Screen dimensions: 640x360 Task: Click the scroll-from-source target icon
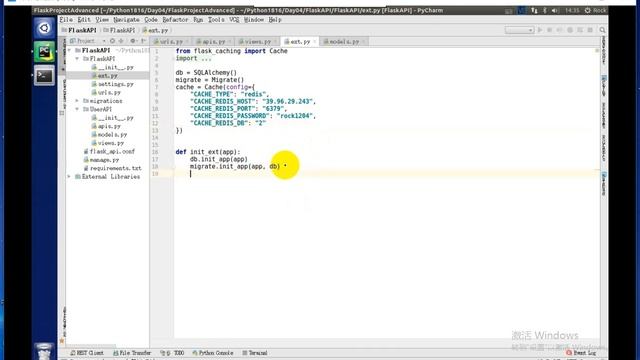point(112,41)
